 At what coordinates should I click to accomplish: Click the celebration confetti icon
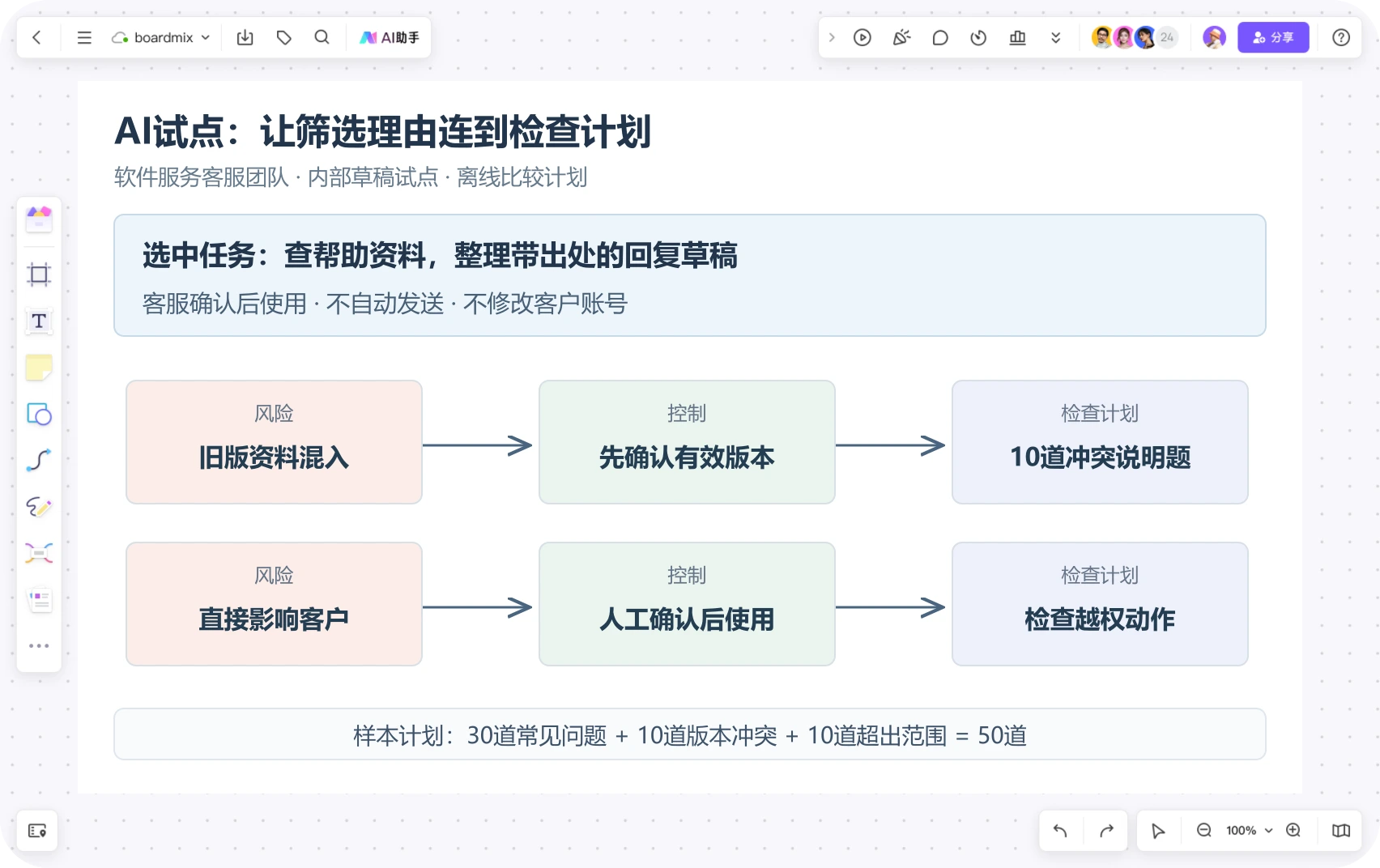coord(901,37)
